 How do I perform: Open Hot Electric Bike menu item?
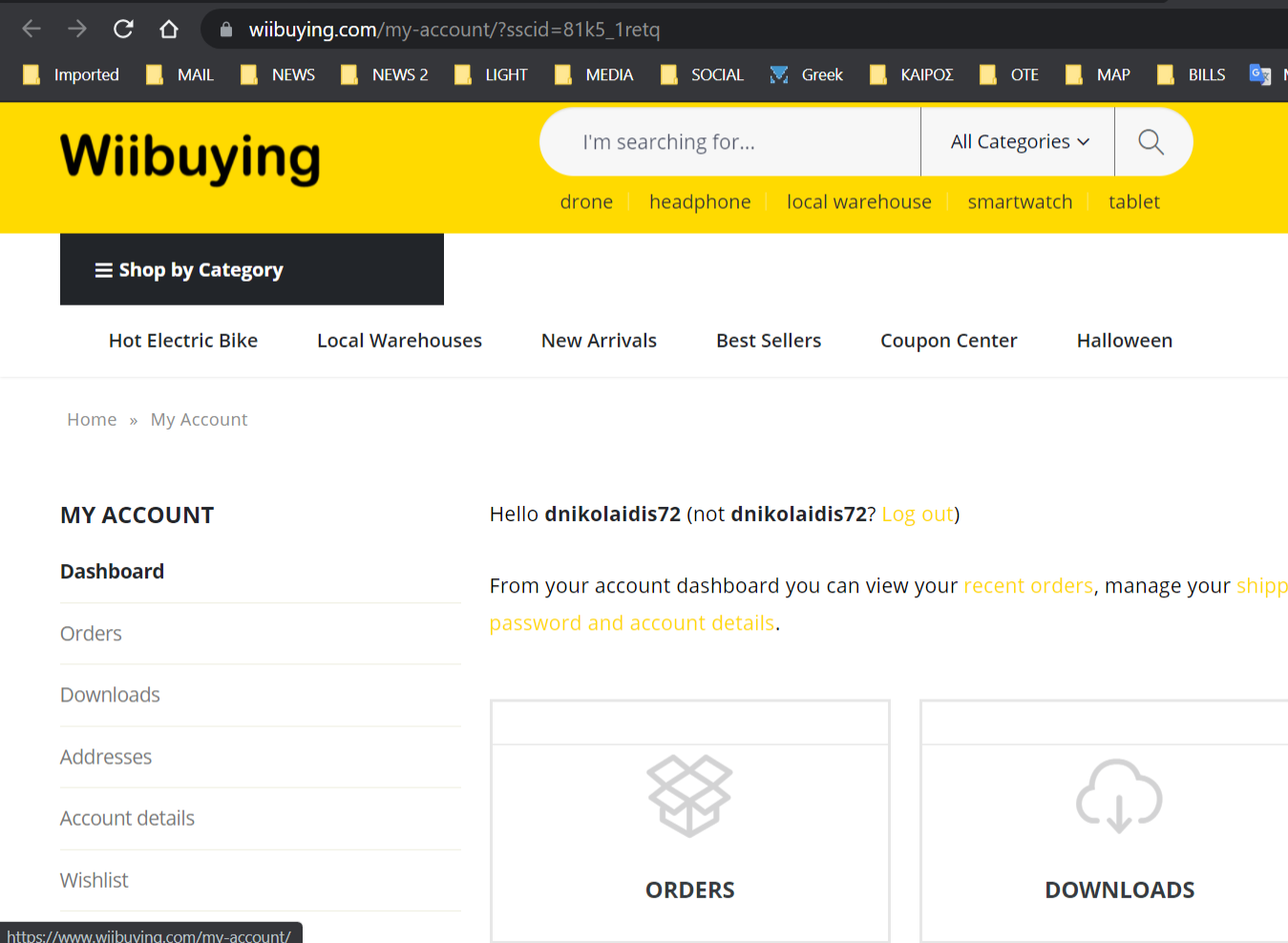pos(183,341)
